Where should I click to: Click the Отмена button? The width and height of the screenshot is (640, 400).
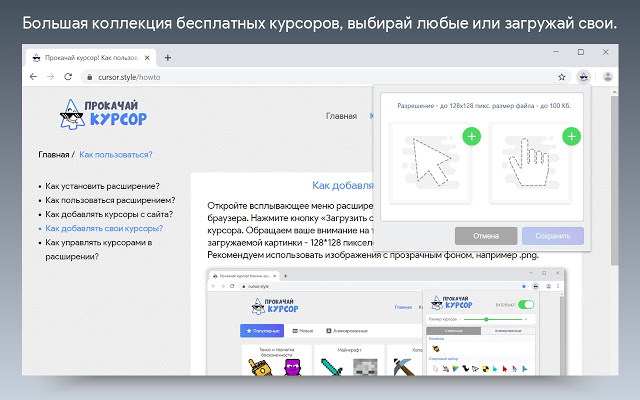tap(486, 236)
